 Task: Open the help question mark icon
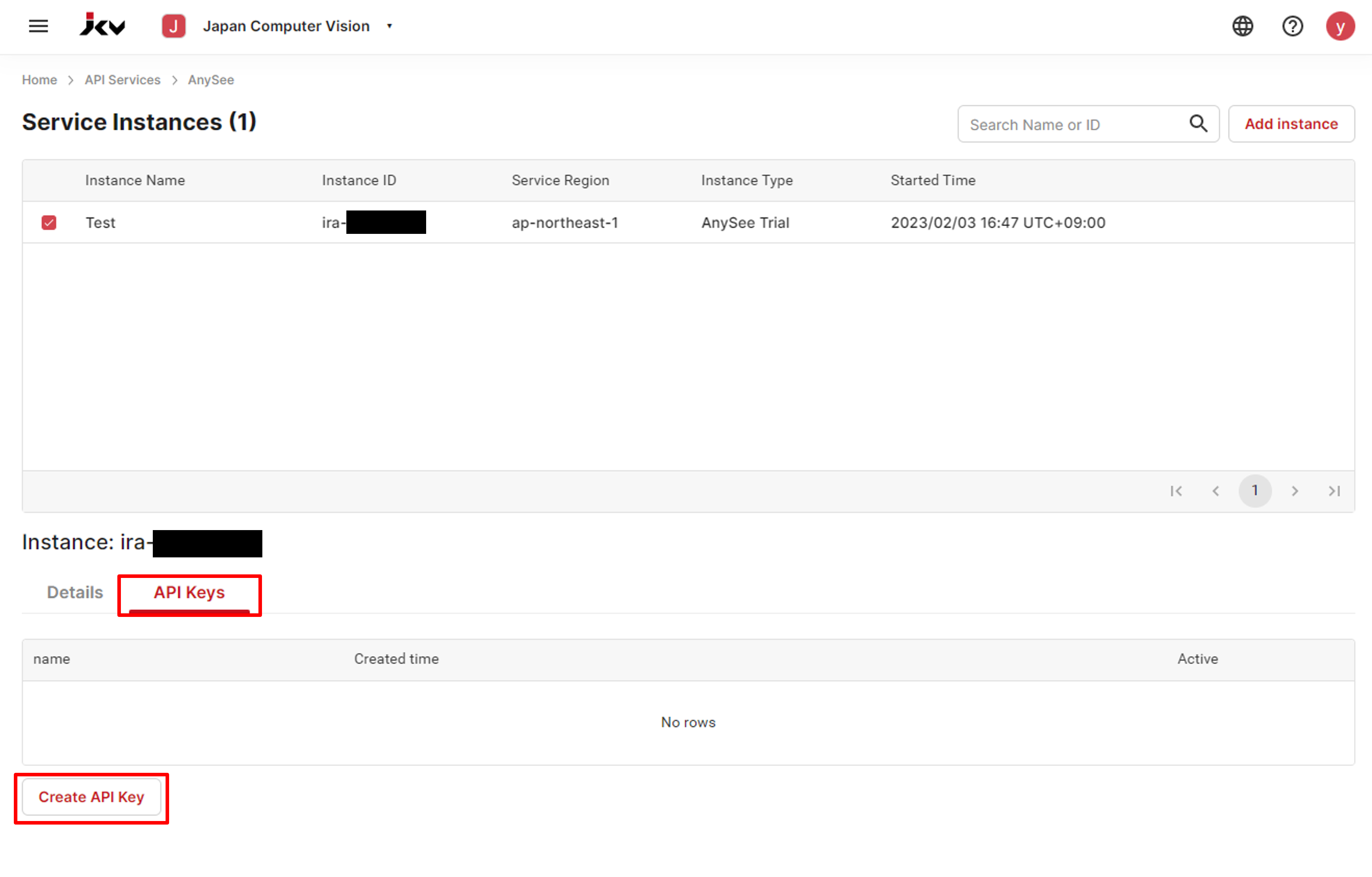1292,26
